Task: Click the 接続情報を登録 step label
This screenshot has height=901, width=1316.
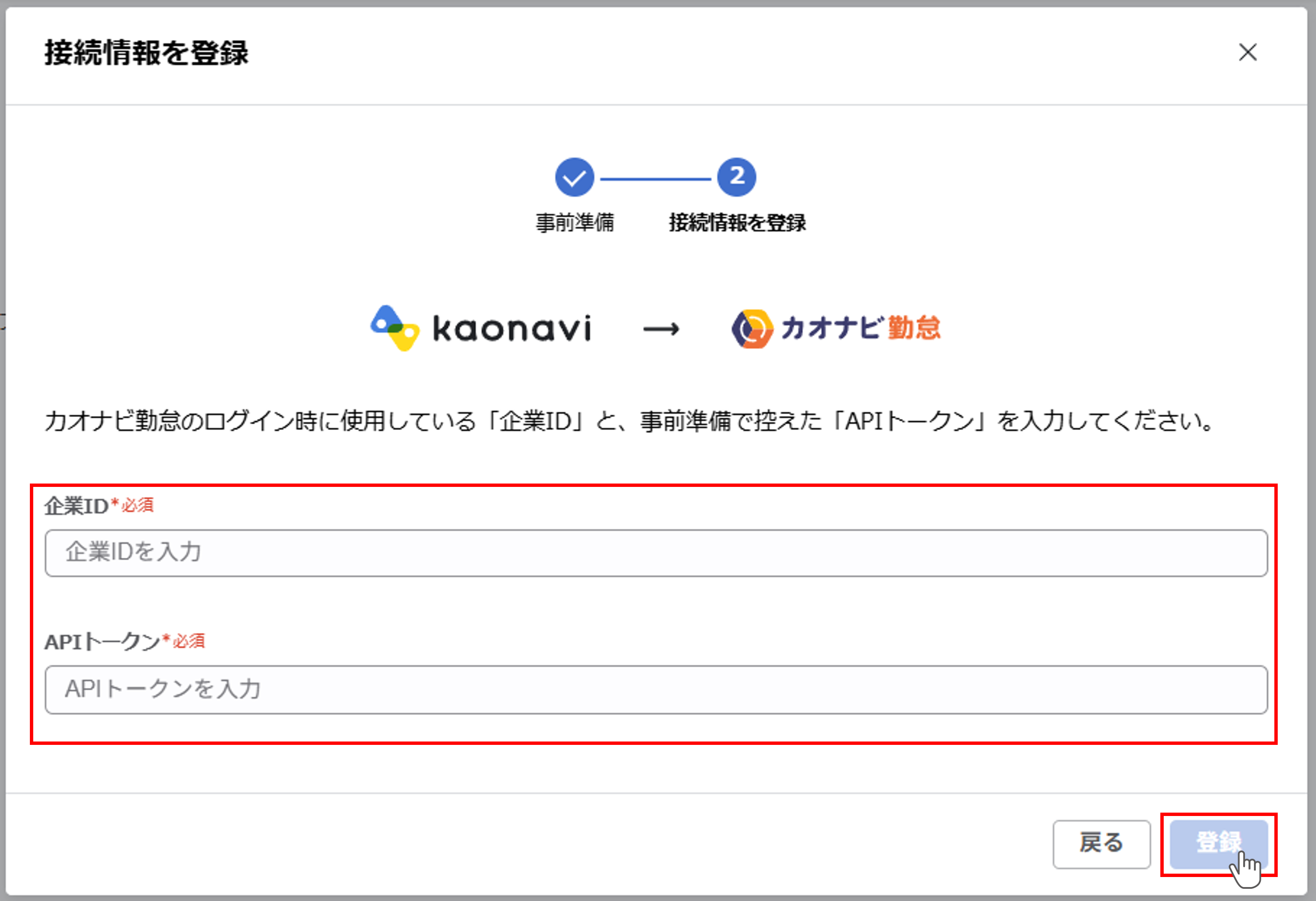Action: [x=737, y=223]
